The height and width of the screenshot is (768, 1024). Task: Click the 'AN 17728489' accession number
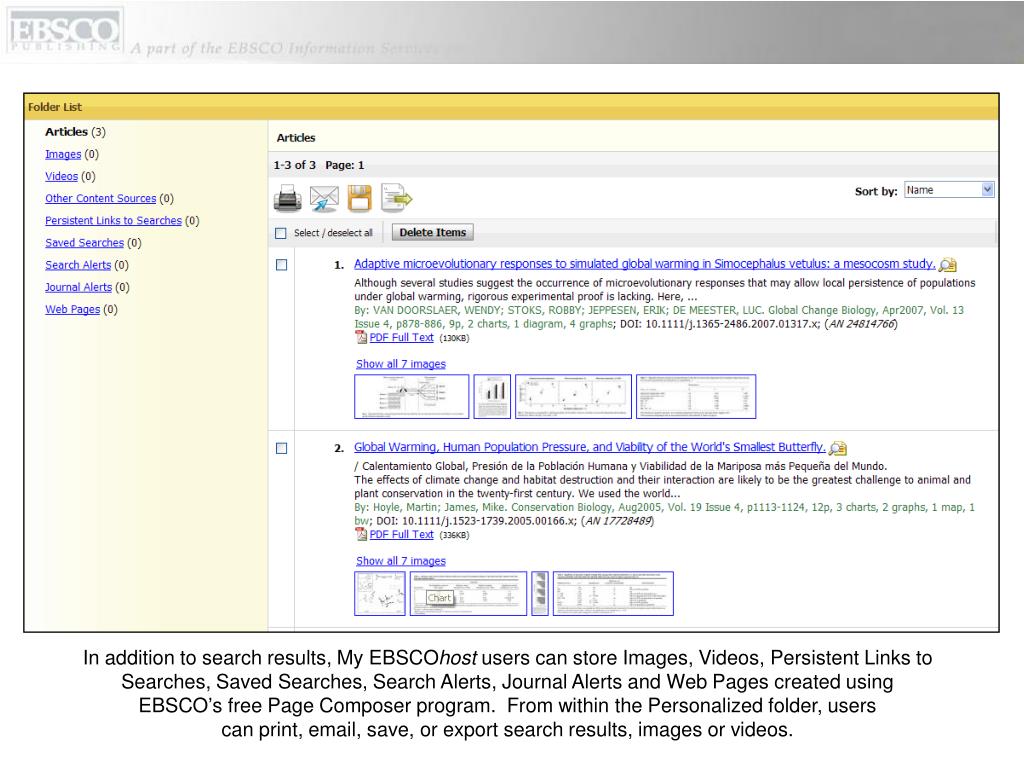click(617, 520)
